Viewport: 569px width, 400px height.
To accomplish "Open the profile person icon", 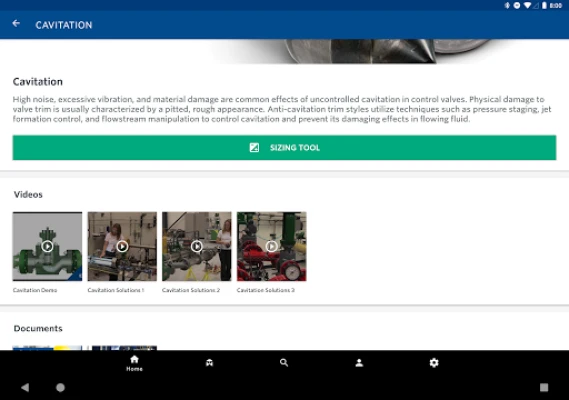I will pos(359,363).
